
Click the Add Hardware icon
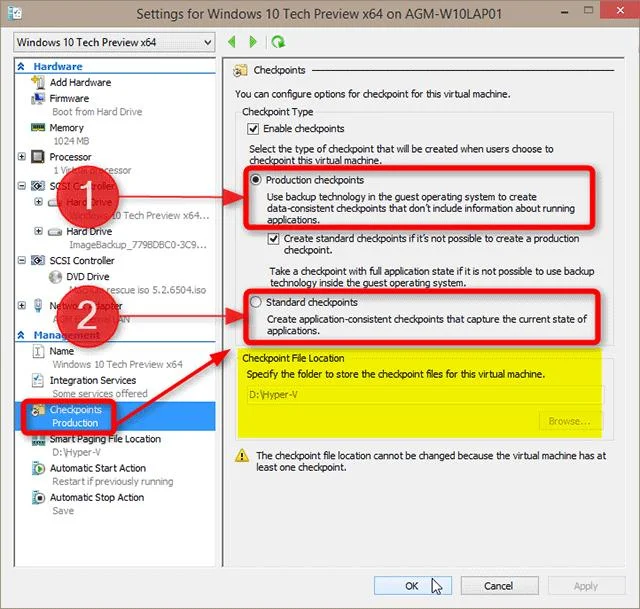(x=38, y=82)
